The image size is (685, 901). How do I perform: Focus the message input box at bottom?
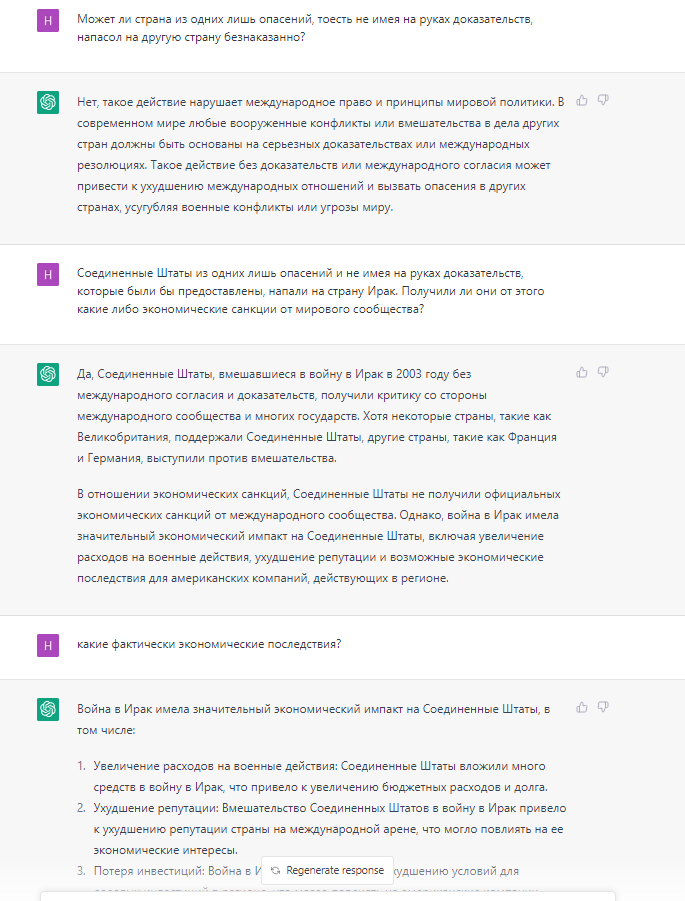(328, 896)
